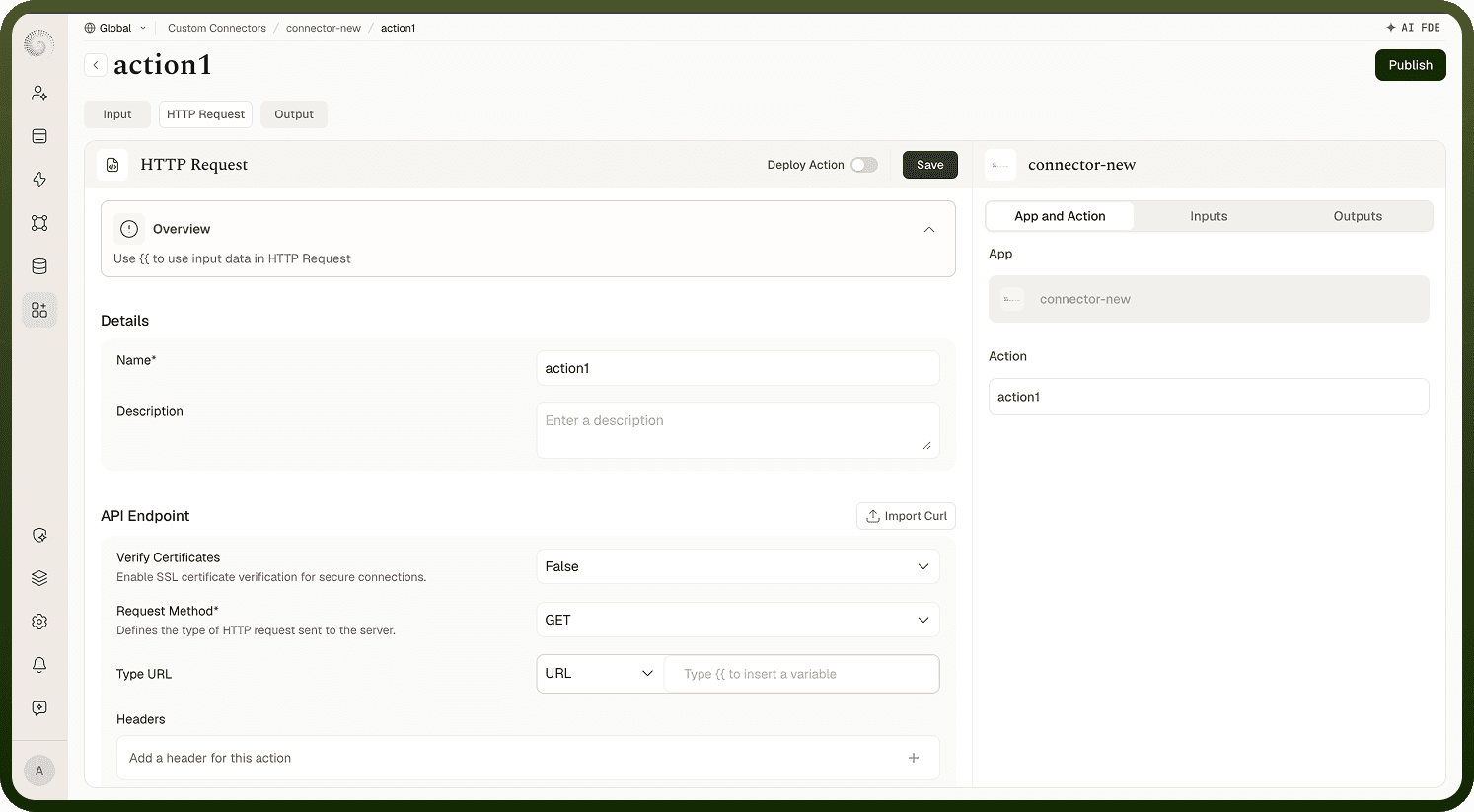
Task: Add a header with the plus icon
Action: click(x=914, y=758)
